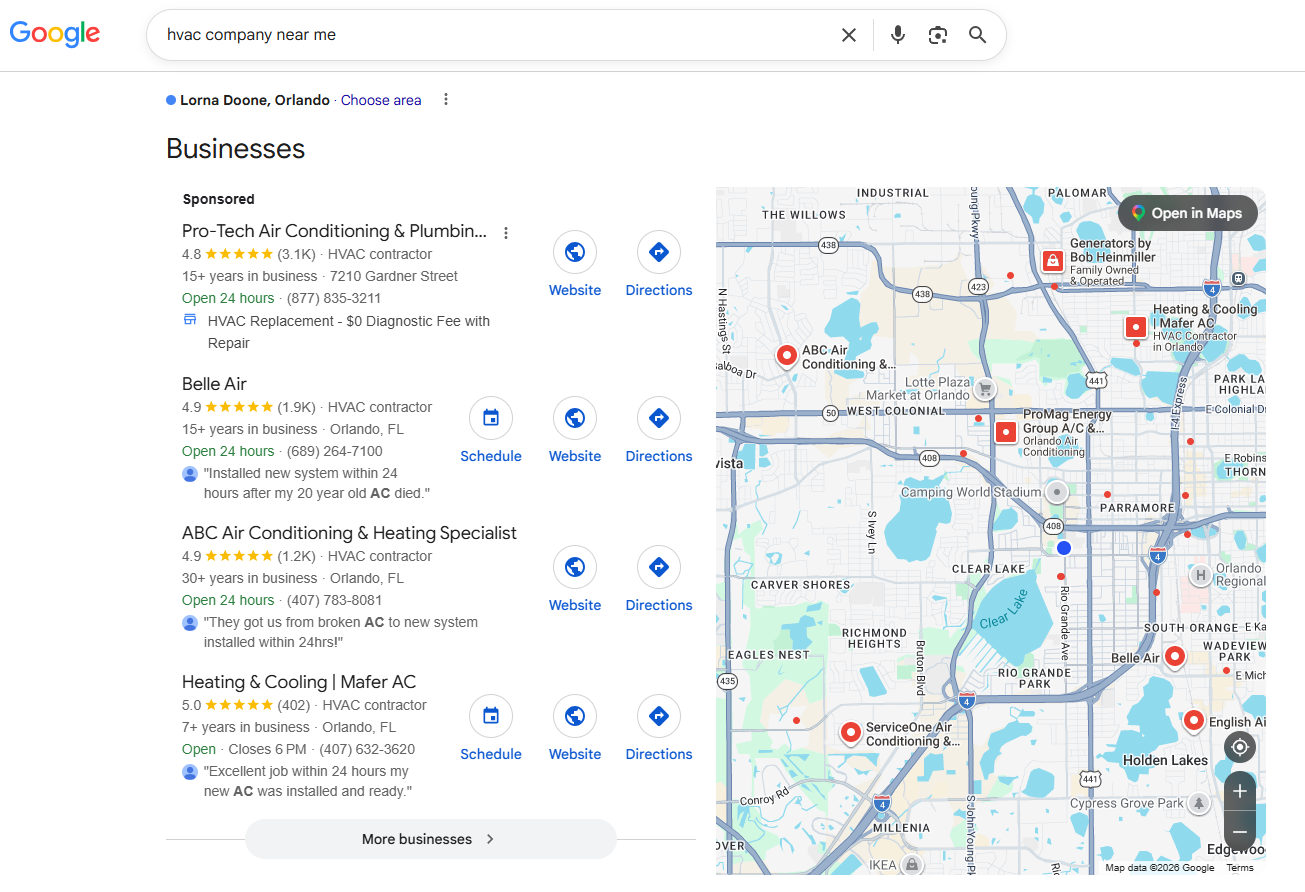Select English Air pin on map
1305x892 pixels.
(x=1193, y=721)
